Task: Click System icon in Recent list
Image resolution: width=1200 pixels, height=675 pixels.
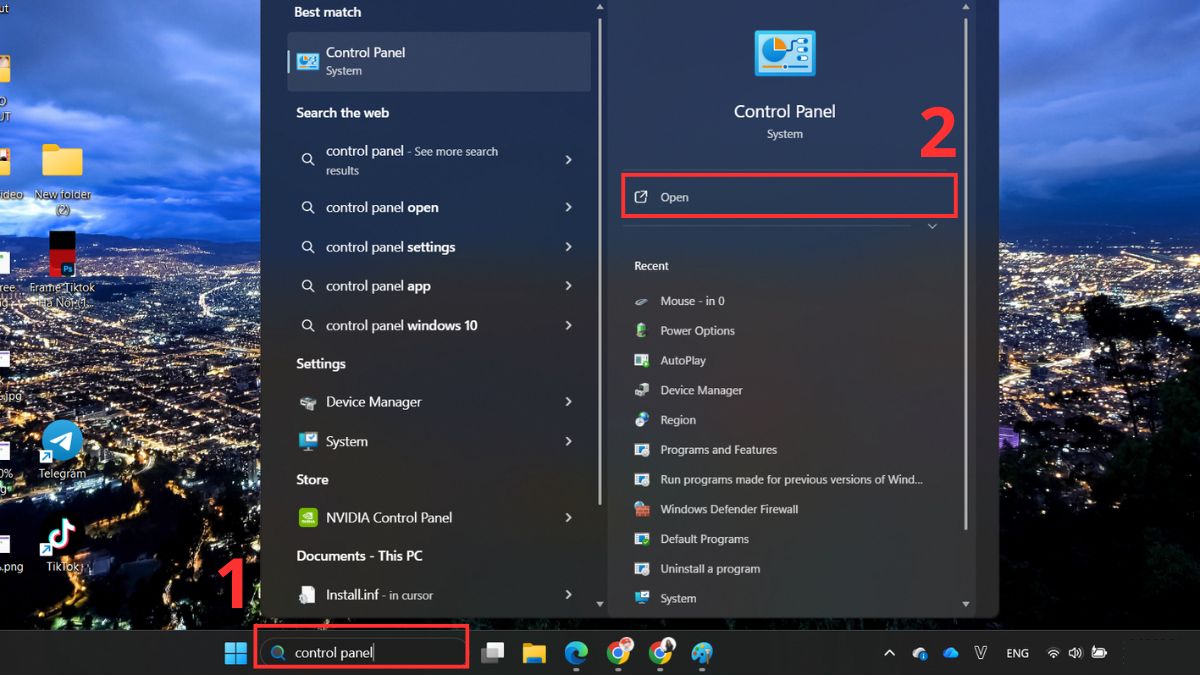Action: coord(642,598)
